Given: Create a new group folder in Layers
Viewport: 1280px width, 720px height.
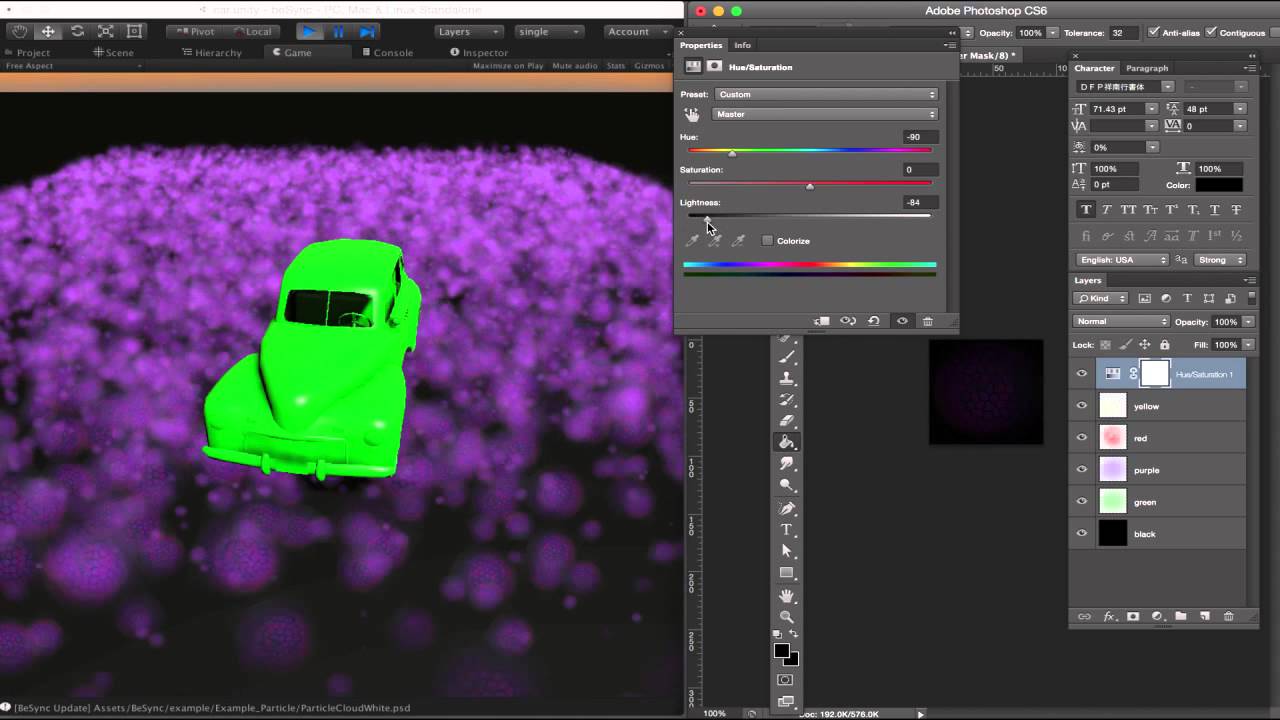Looking at the screenshot, I should click(x=1181, y=617).
